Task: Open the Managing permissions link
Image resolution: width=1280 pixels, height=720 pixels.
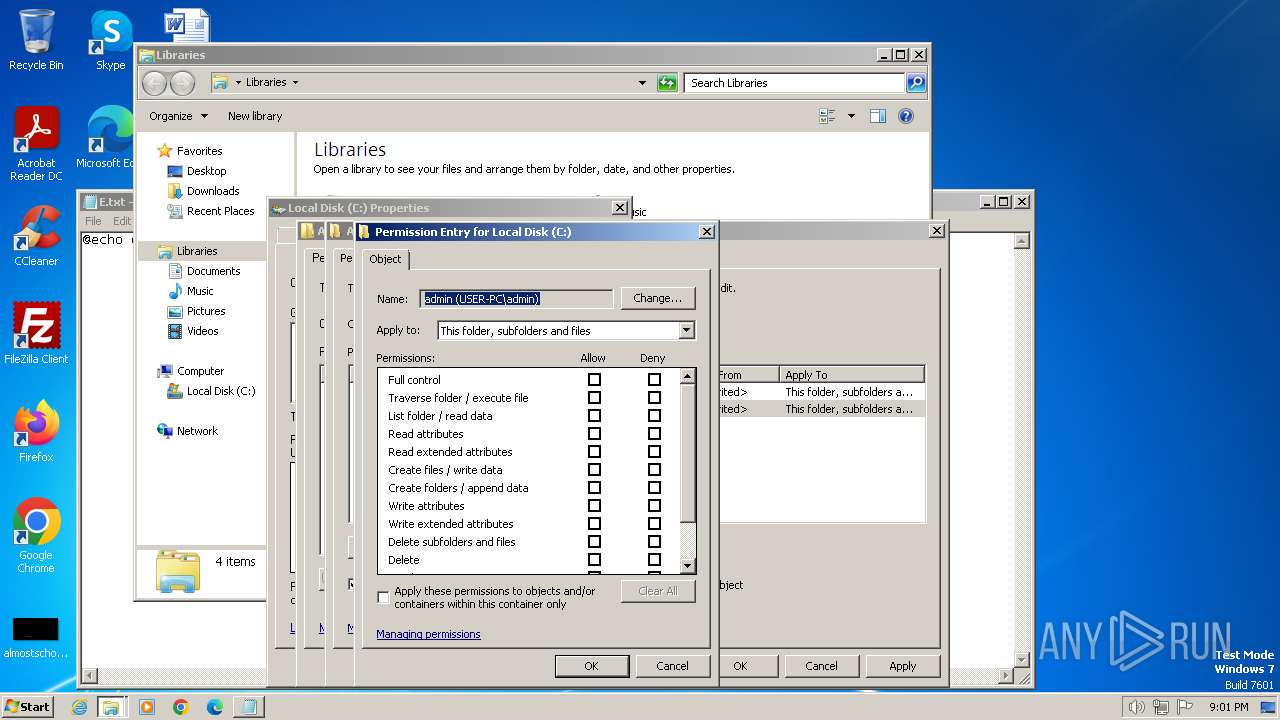Action: pos(428,634)
